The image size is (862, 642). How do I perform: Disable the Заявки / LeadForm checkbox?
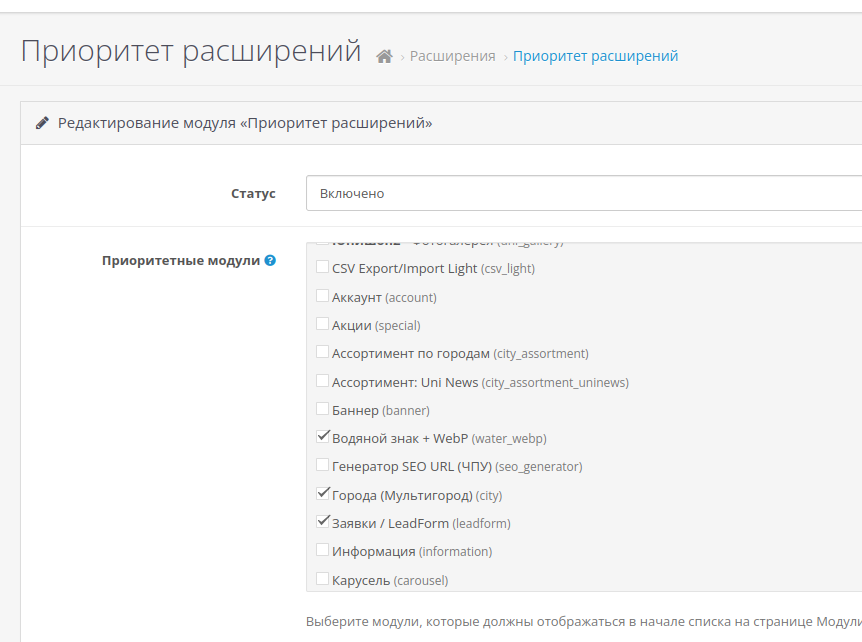coord(323,522)
